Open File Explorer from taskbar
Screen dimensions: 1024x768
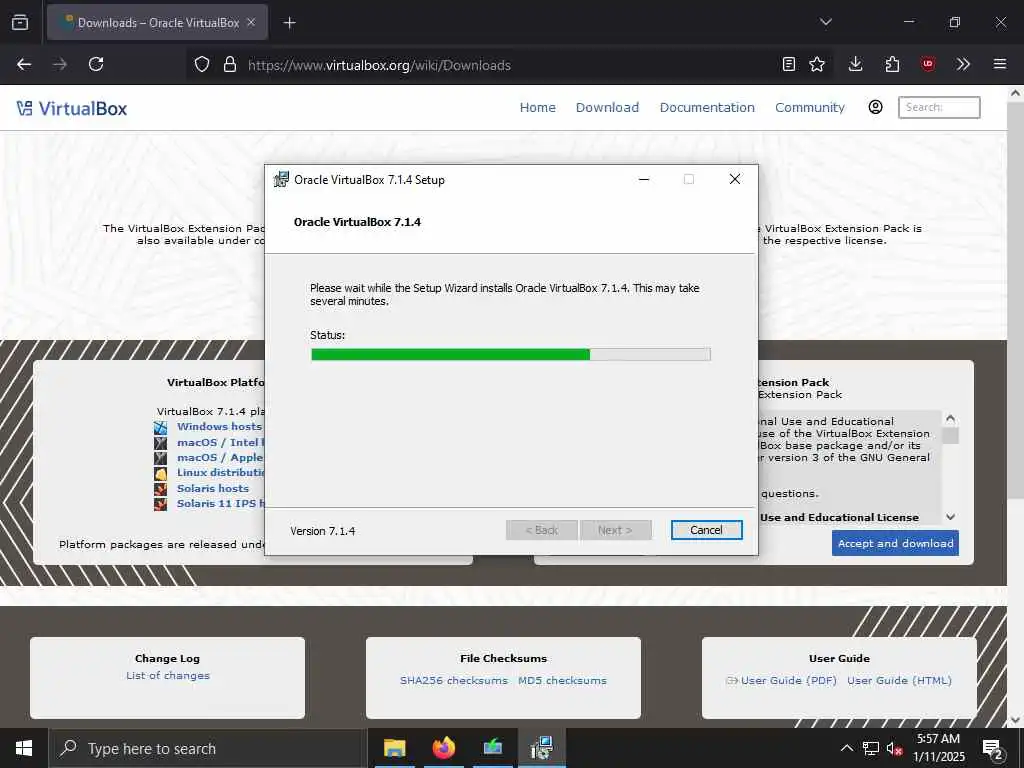point(394,748)
